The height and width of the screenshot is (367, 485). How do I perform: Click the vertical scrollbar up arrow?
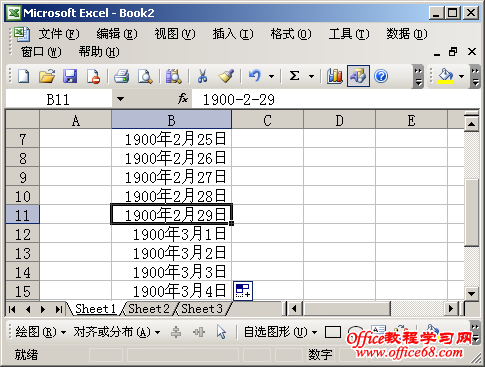[471, 124]
